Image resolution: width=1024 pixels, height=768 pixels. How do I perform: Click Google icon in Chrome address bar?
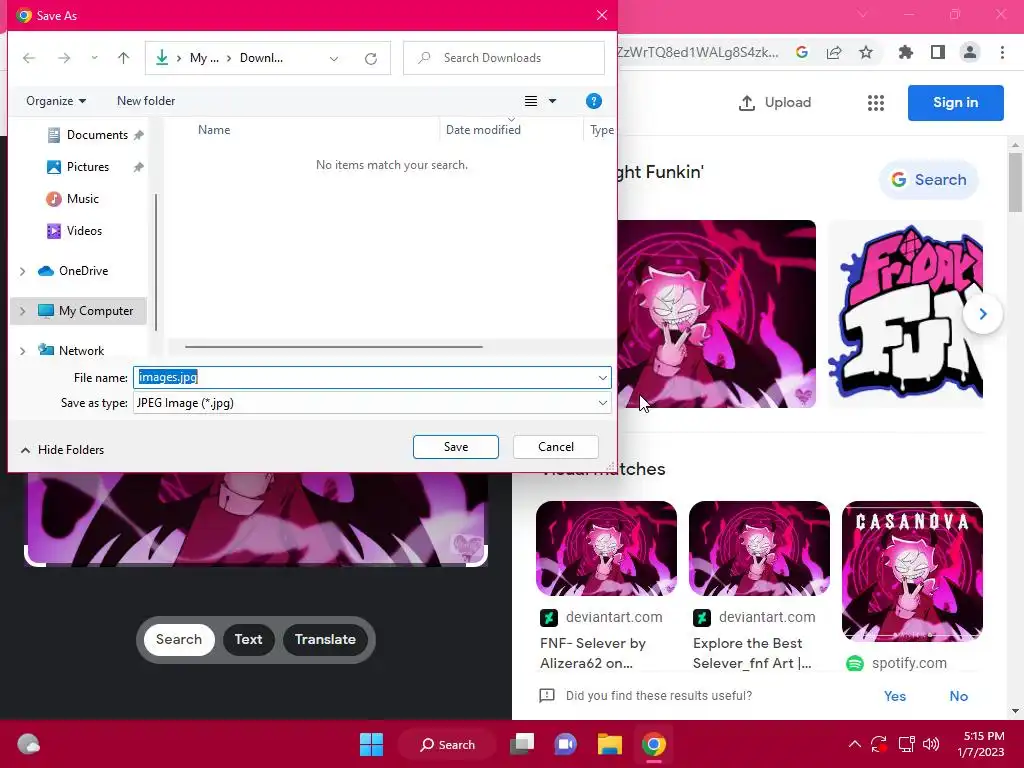point(802,52)
